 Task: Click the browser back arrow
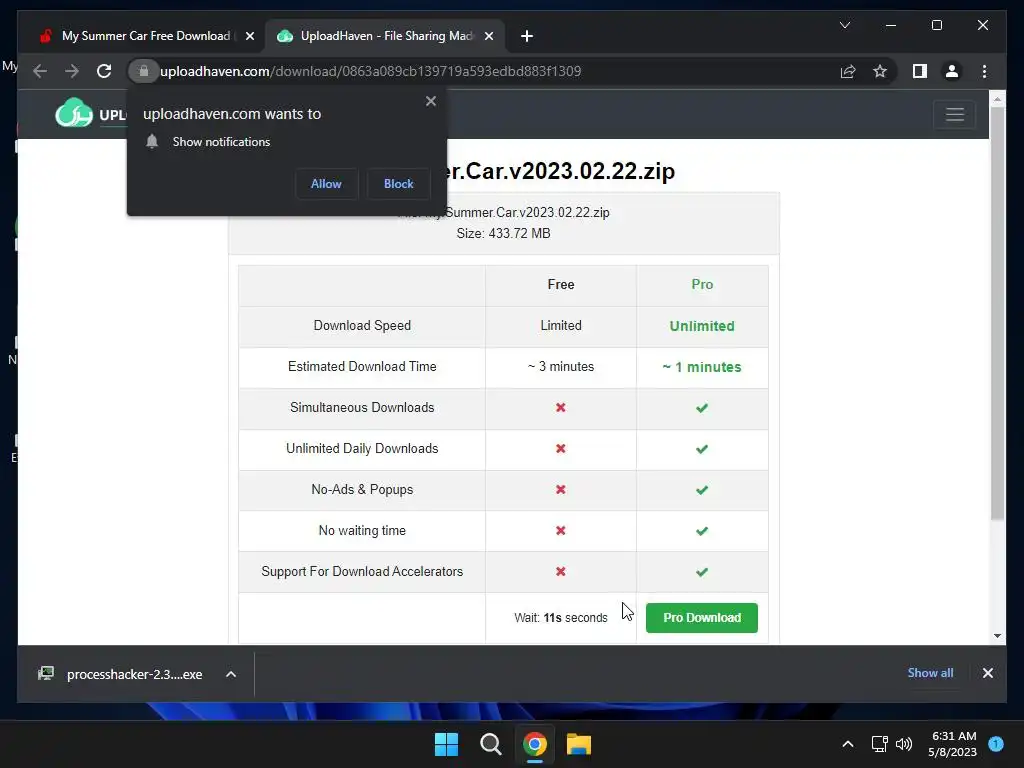pyautogui.click(x=40, y=71)
